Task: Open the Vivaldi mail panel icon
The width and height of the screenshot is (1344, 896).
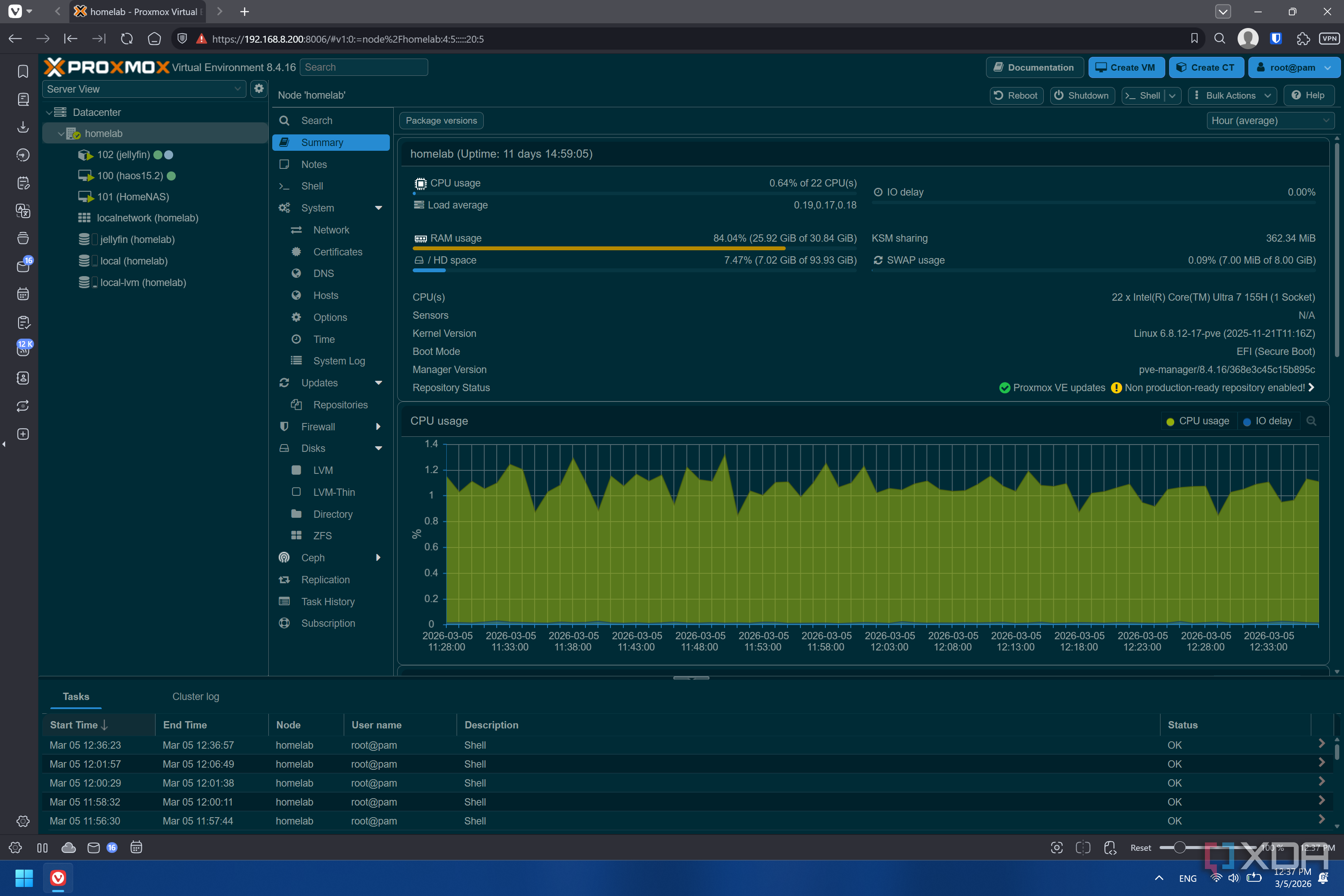Action: click(23, 266)
